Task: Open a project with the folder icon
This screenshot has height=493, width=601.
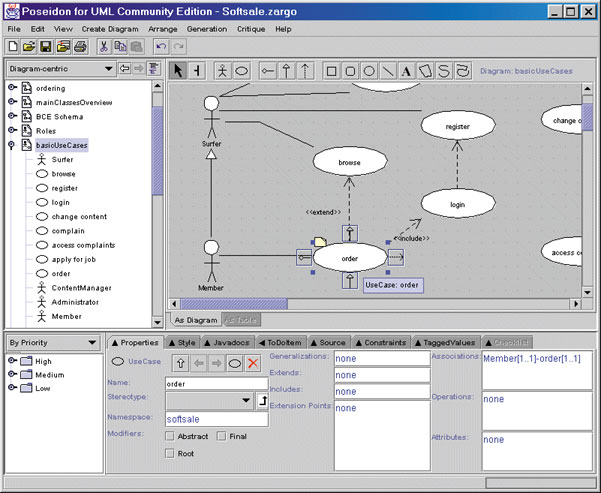Action: [x=29, y=47]
